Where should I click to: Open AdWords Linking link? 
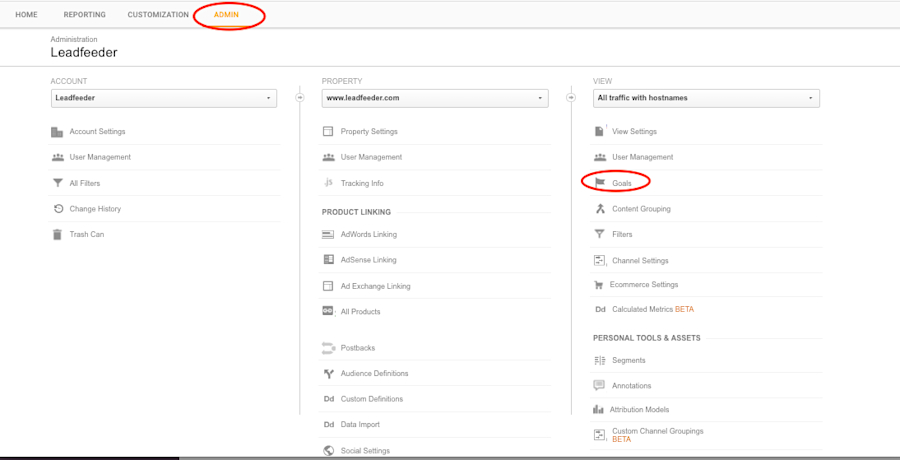point(368,234)
